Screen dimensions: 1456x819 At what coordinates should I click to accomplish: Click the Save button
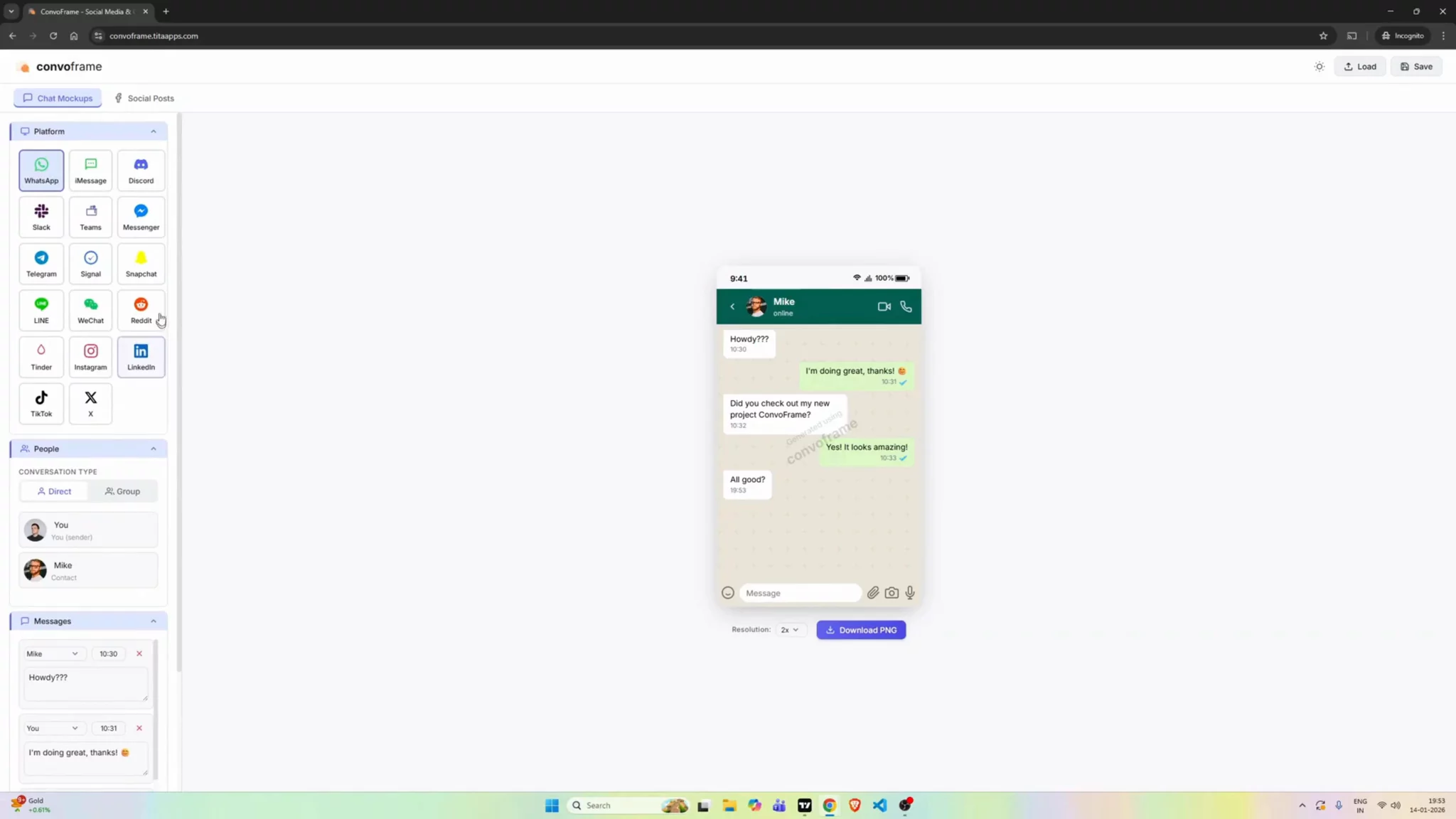point(1417,66)
